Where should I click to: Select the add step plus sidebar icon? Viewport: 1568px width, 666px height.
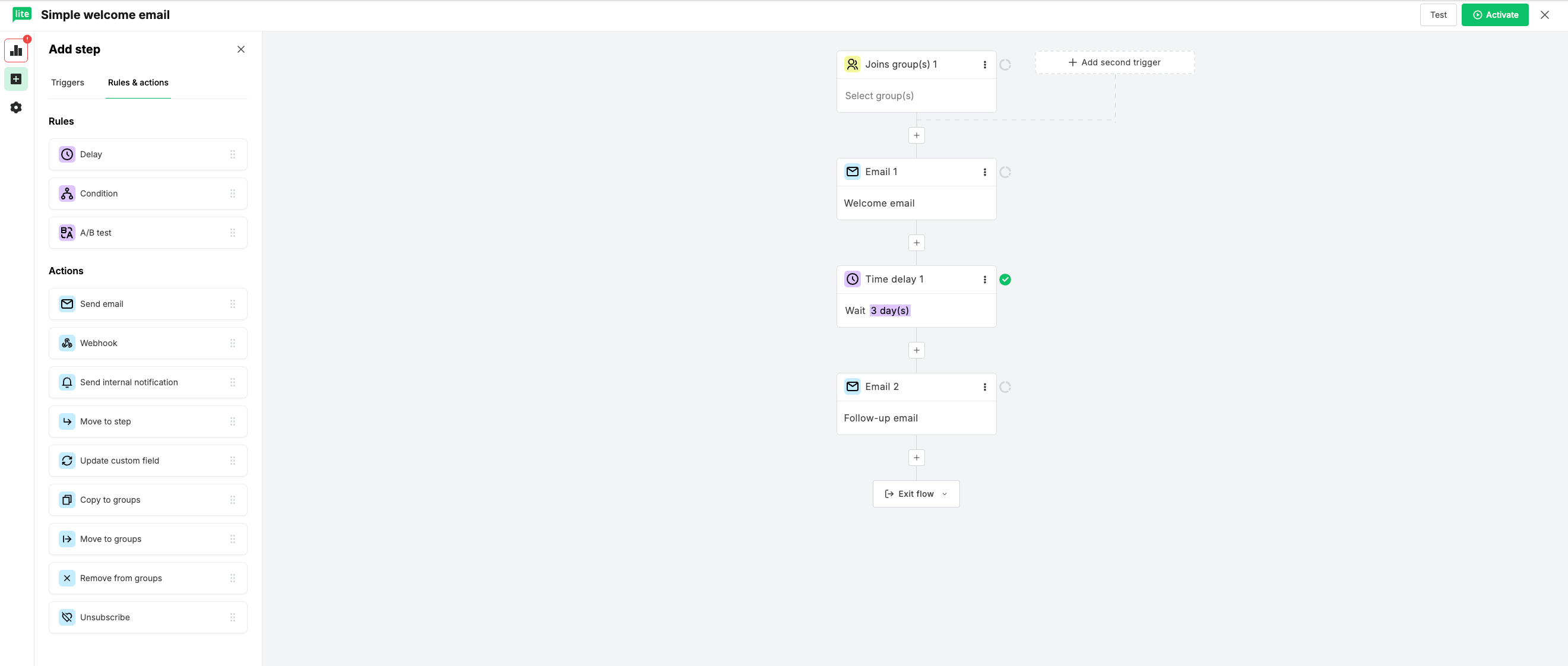pos(17,79)
